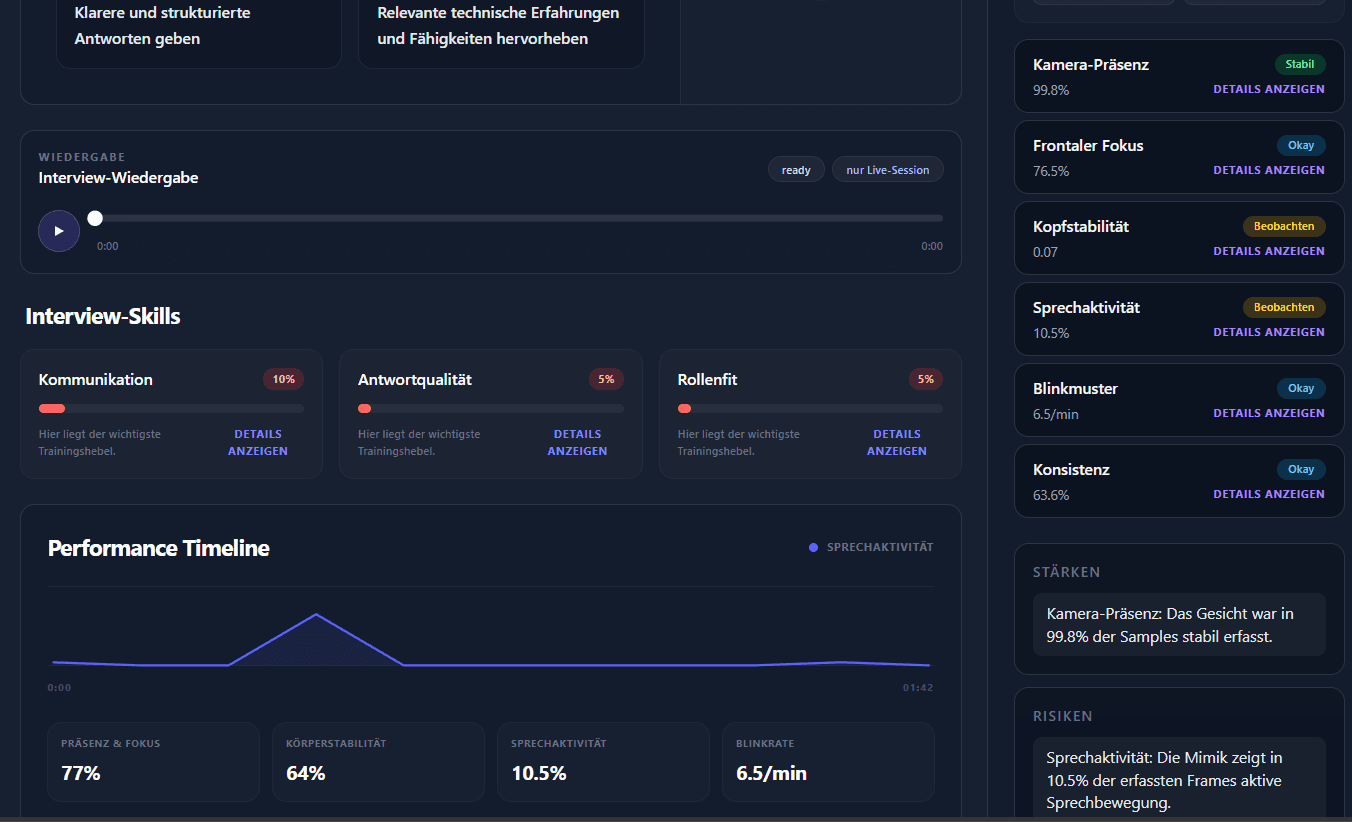Click the 'Beobachten' badge on Sprechaktivität
The width and height of the screenshot is (1352, 822).
[x=1284, y=307]
